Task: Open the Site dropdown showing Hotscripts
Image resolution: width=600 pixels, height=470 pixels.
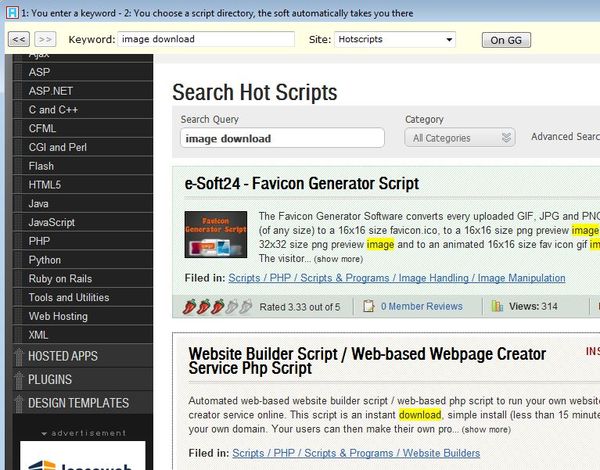Action: click(395, 39)
